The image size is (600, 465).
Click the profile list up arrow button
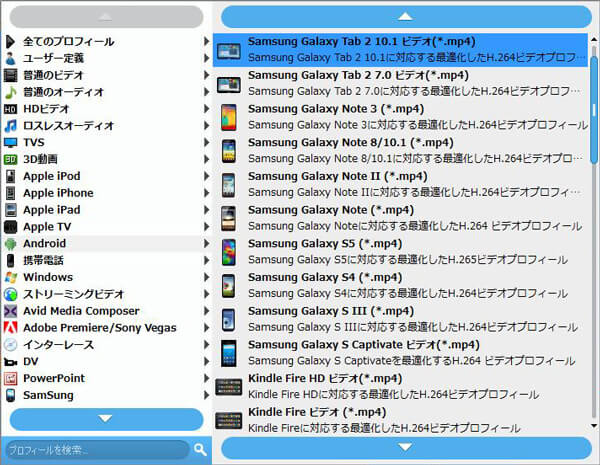(x=406, y=17)
